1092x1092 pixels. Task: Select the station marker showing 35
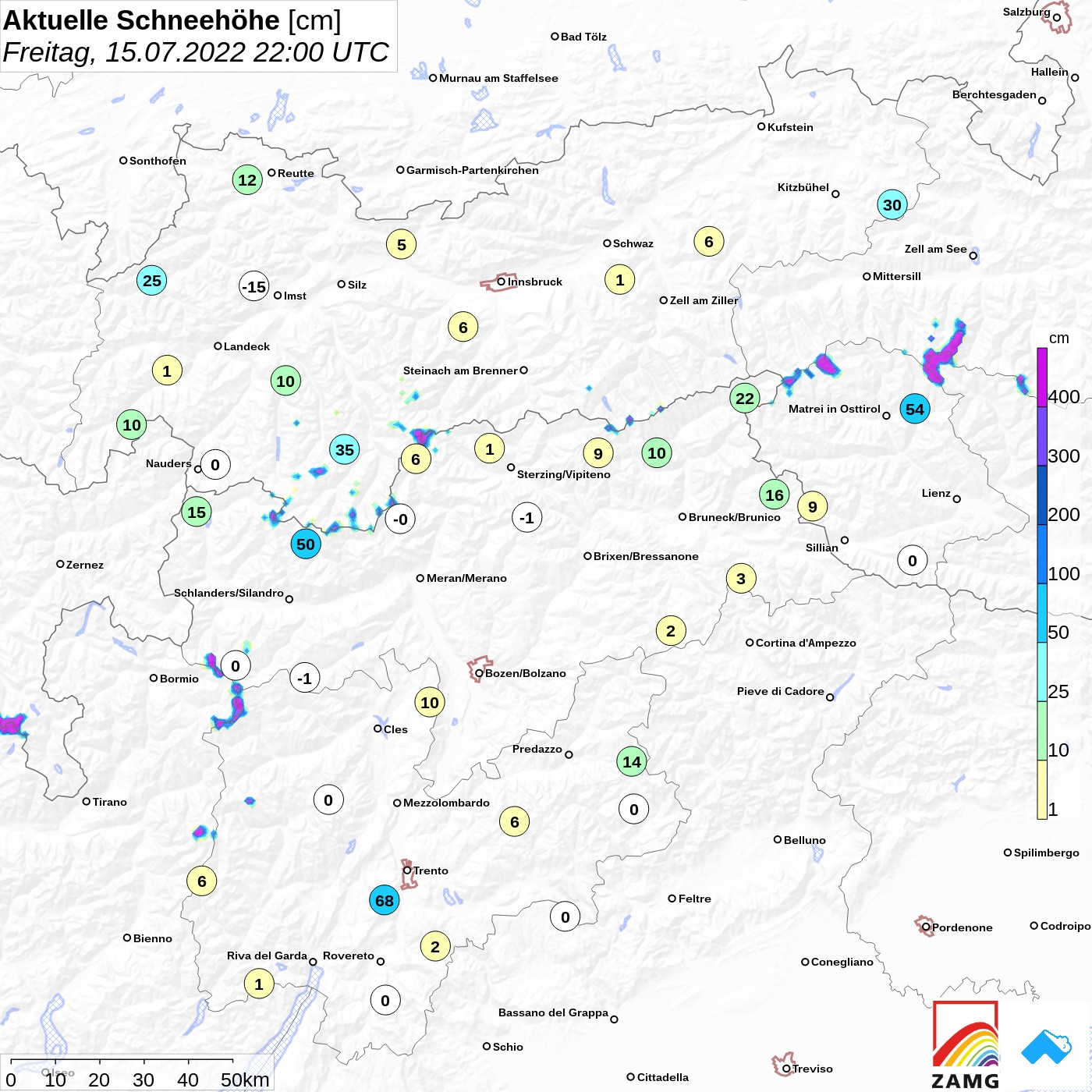click(345, 449)
